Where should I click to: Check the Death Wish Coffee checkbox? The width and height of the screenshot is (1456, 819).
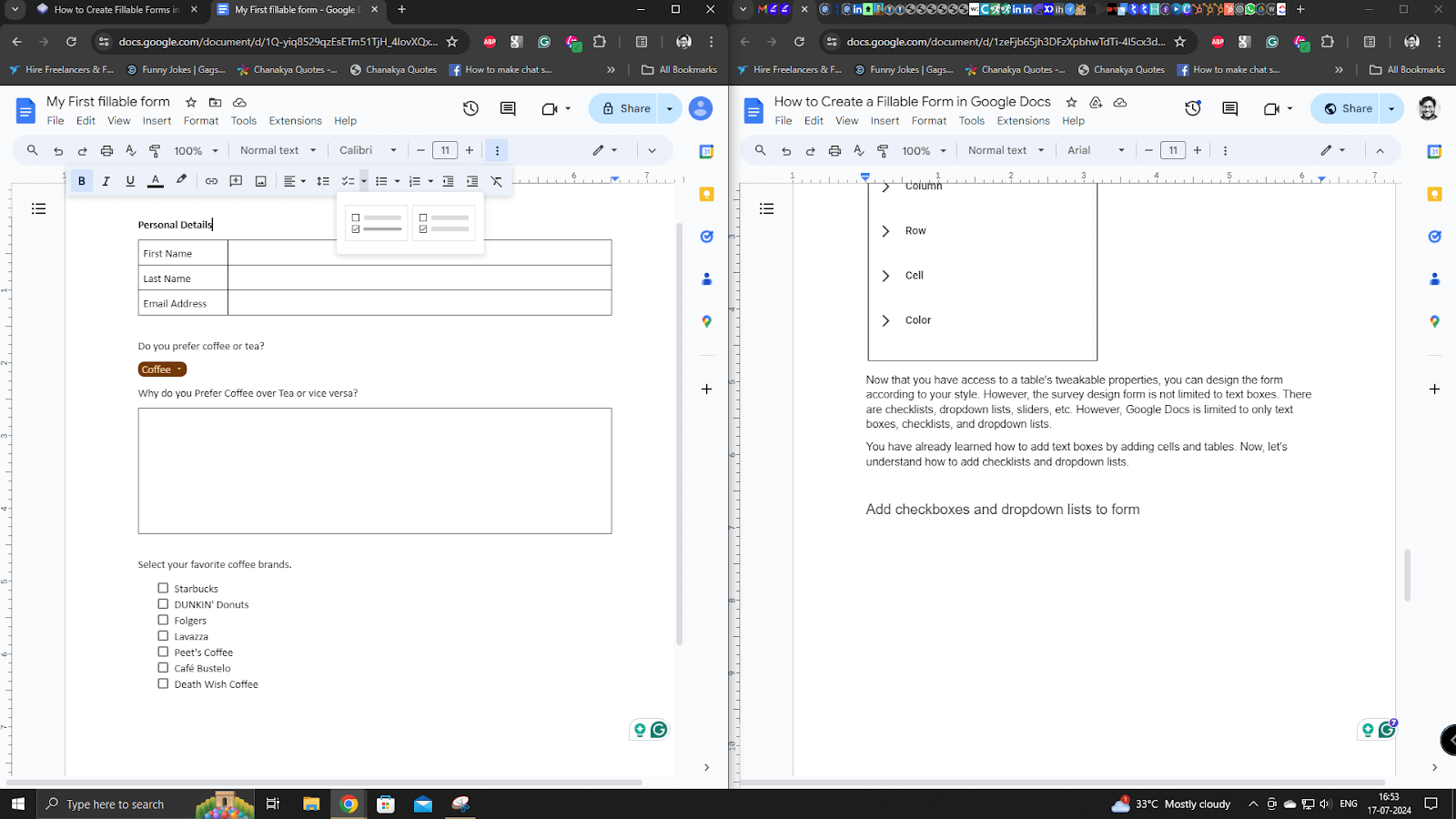pyautogui.click(x=163, y=682)
